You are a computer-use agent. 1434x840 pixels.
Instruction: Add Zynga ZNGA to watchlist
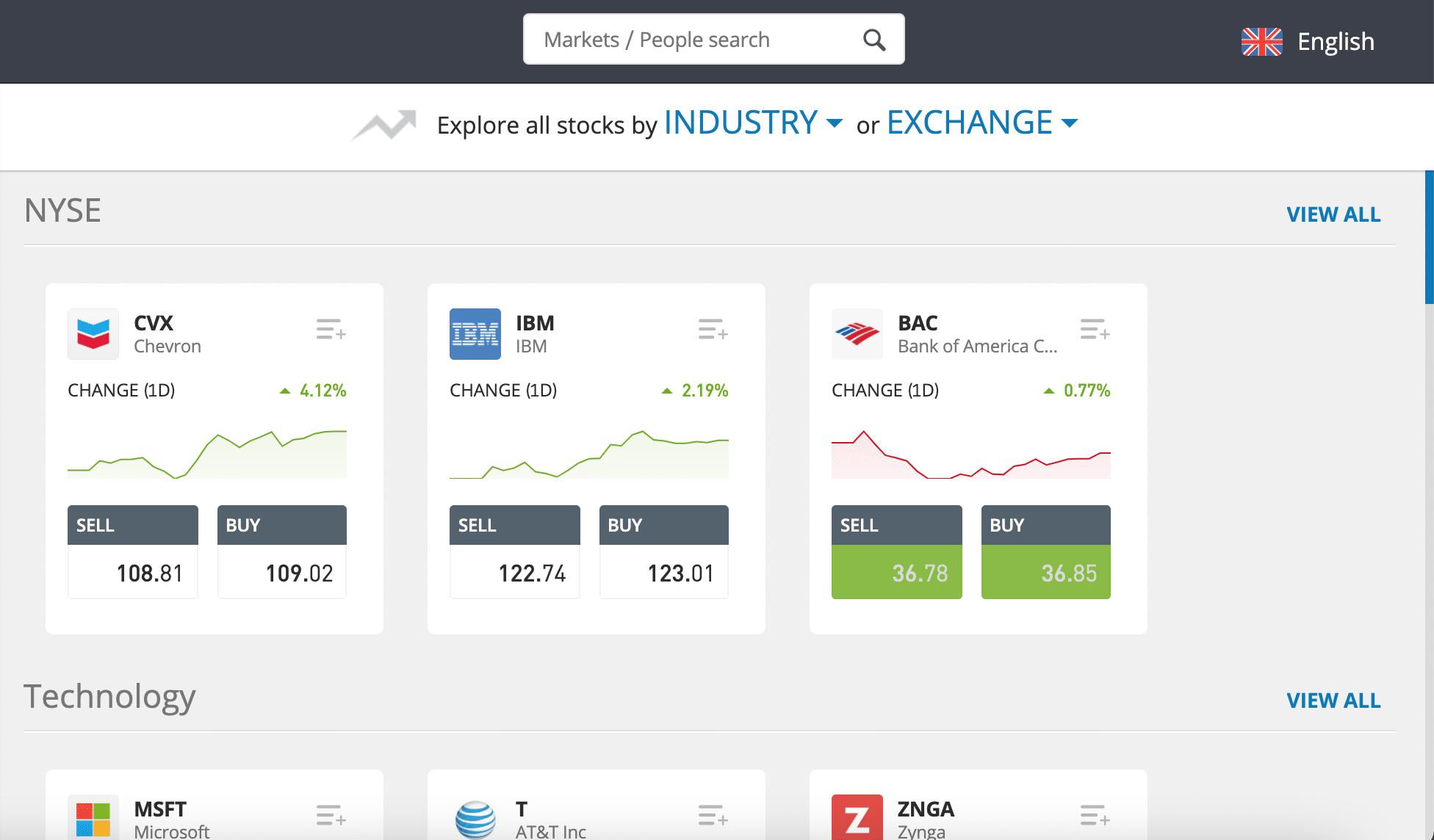[x=1095, y=815]
